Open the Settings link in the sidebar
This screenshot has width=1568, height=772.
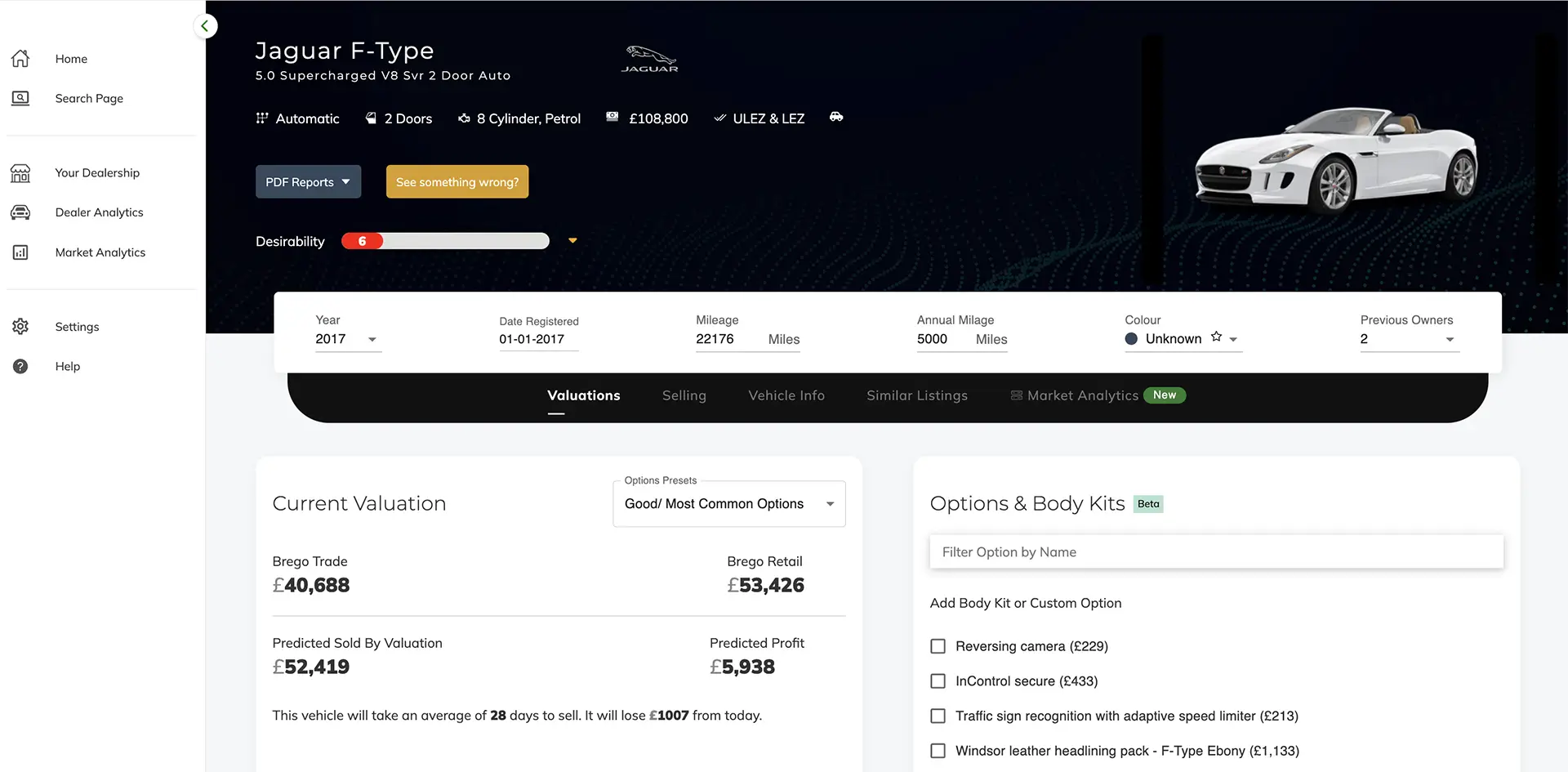77,327
